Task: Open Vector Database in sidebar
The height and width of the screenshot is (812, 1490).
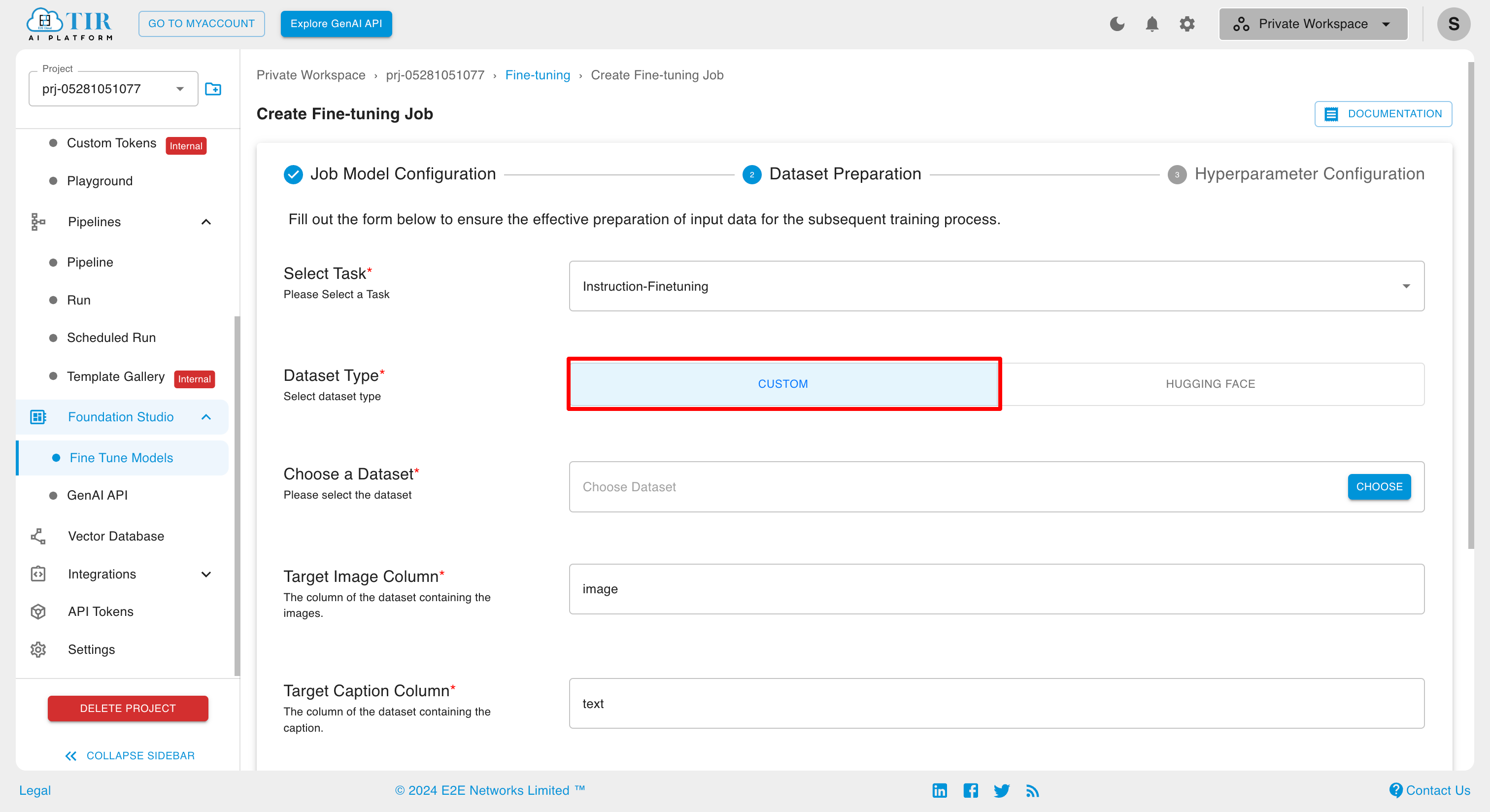Action: [x=116, y=536]
